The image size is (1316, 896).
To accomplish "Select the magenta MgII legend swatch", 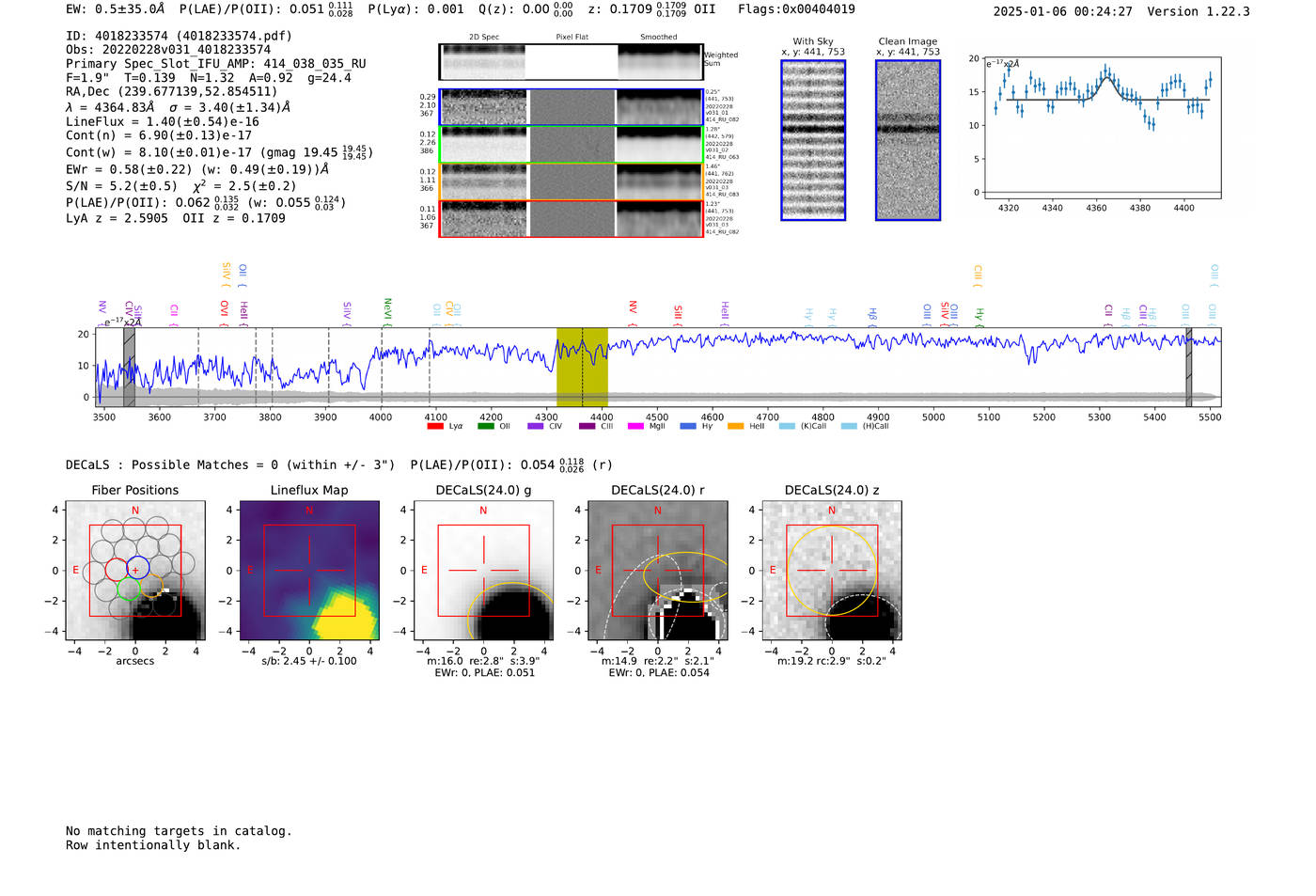I will point(635,426).
